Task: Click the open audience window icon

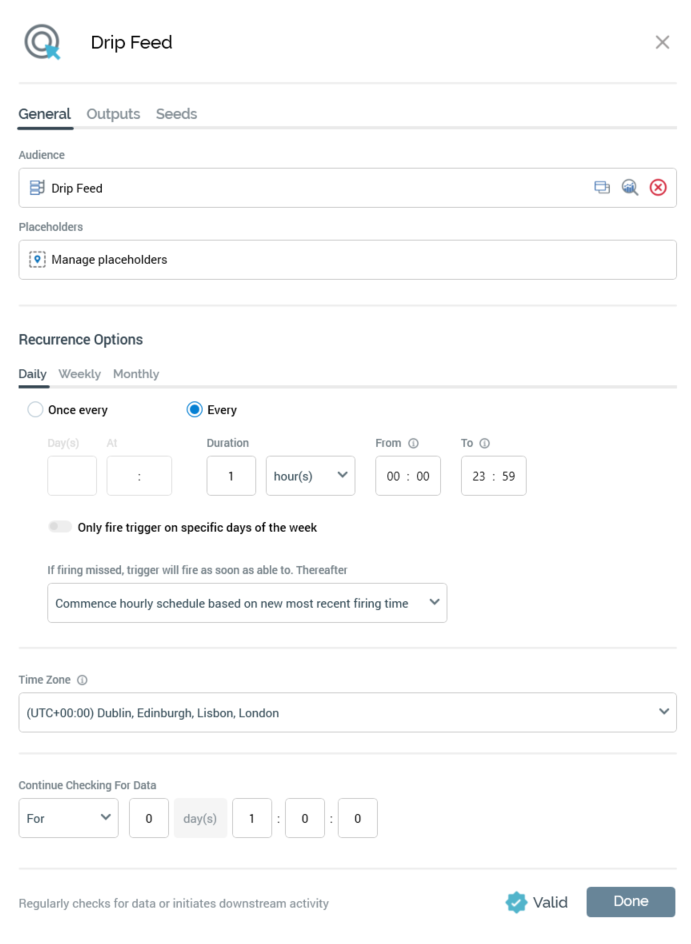Action: pyautogui.click(x=602, y=187)
